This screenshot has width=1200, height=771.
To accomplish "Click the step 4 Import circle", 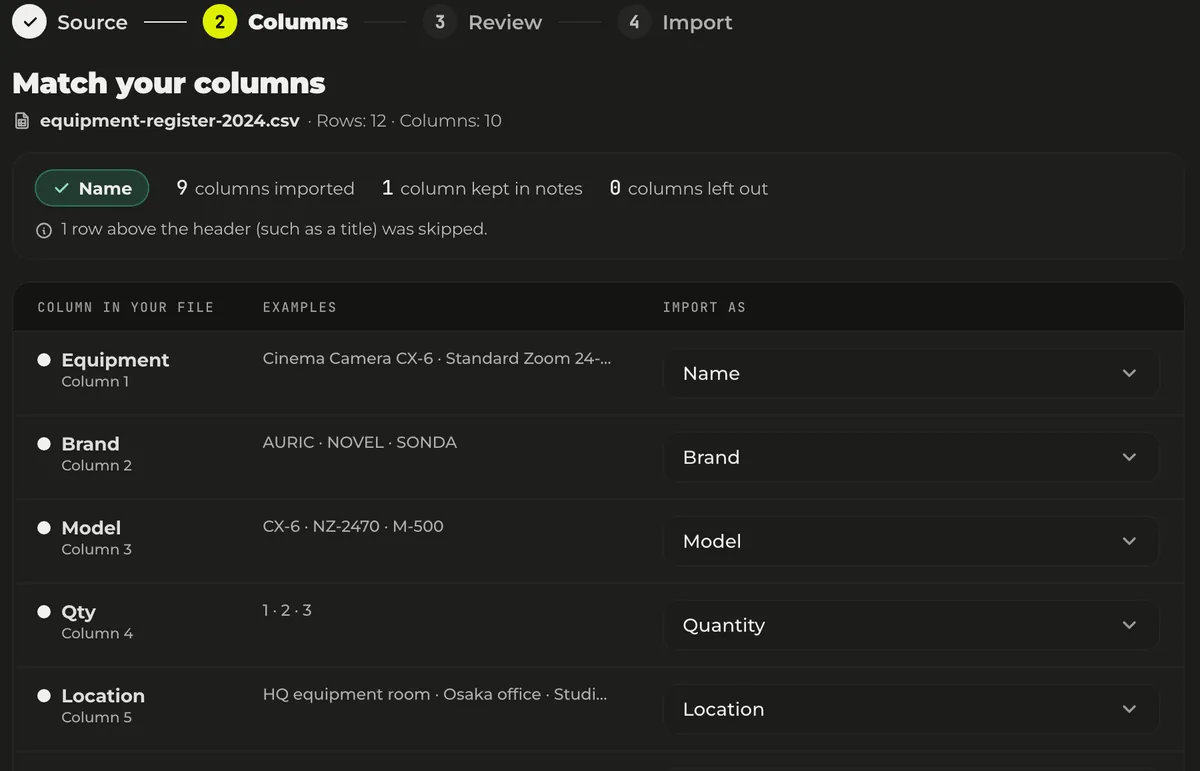I will [x=634, y=22].
